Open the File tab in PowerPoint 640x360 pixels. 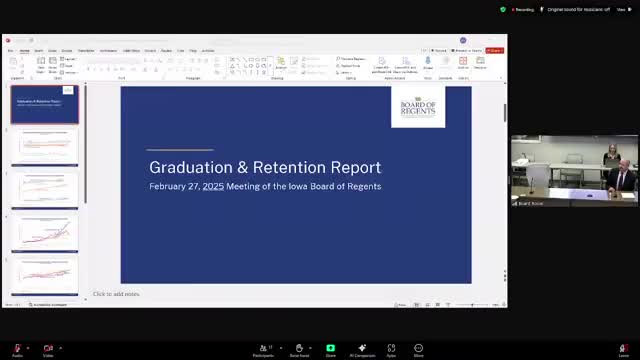(x=11, y=51)
